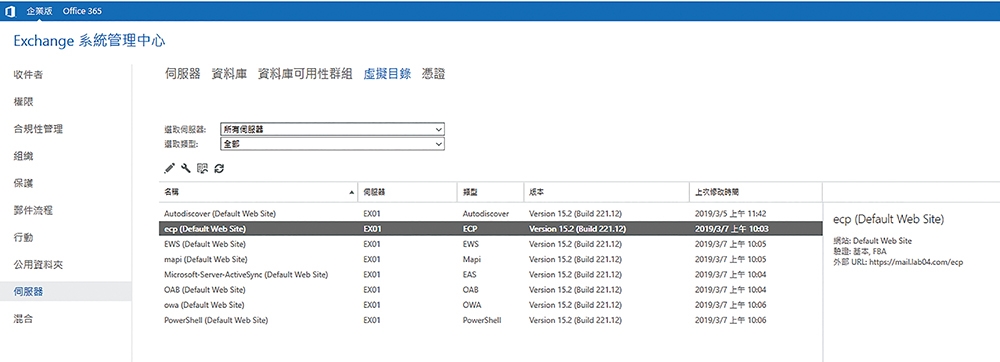Viewport: 1000px width, 362px height.
Task: Open the 資料庫可用性群組 tab
Action: point(305,74)
